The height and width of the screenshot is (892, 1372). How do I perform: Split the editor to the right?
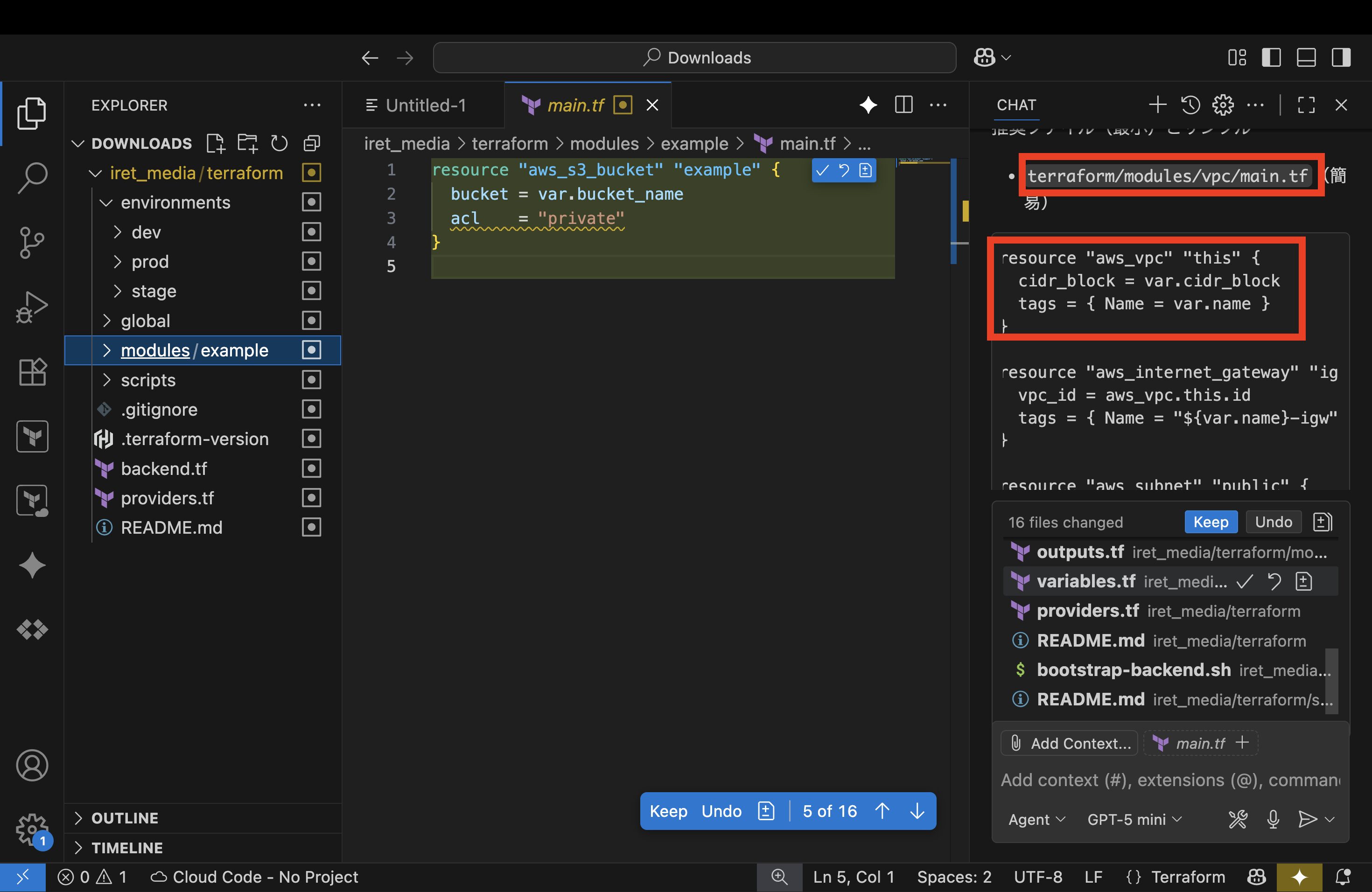pyautogui.click(x=903, y=105)
